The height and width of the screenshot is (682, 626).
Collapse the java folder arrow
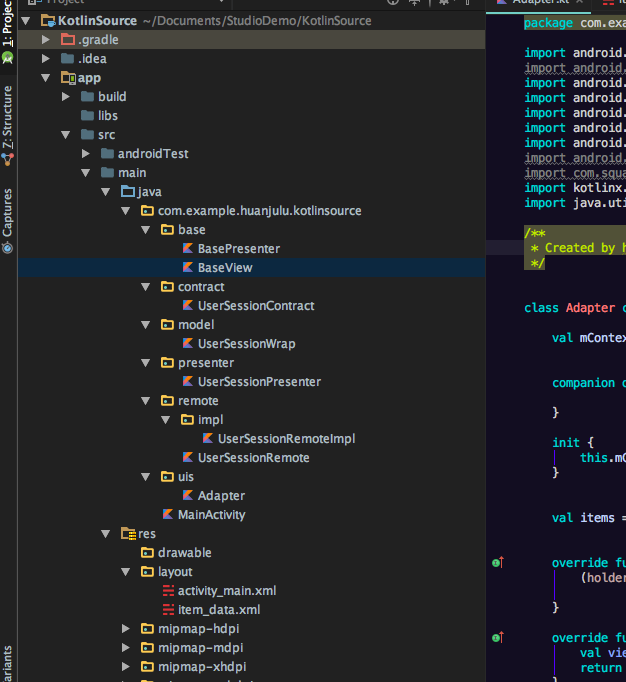pos(105,192)
